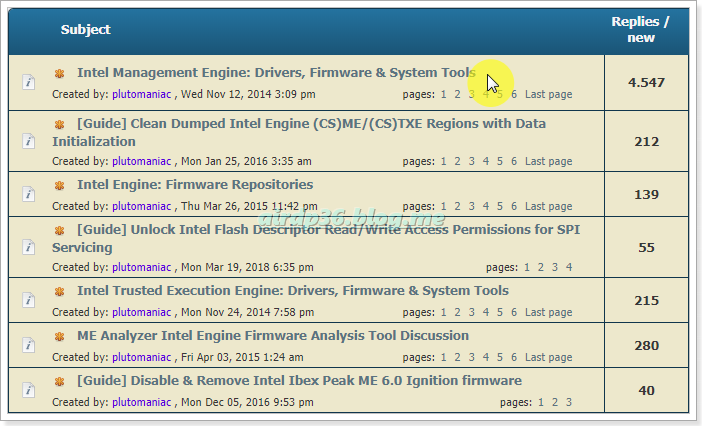The width and height of the screenshot is (702, 426).
Task: Go to page 1 of Ibex Peak ME 6.0 thread
Action: pos(541,402)
